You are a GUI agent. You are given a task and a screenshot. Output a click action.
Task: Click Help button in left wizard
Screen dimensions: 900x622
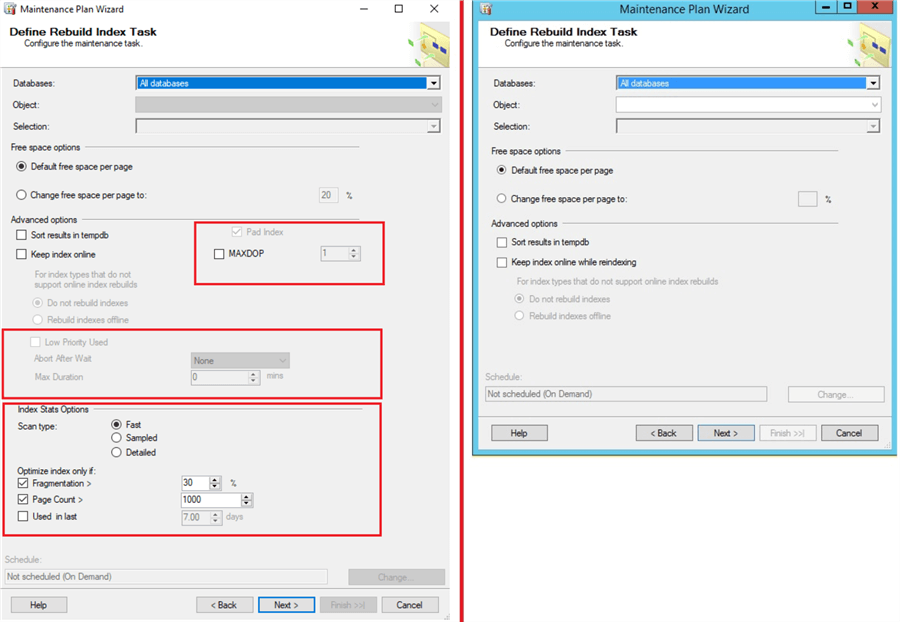click(38, 605)
